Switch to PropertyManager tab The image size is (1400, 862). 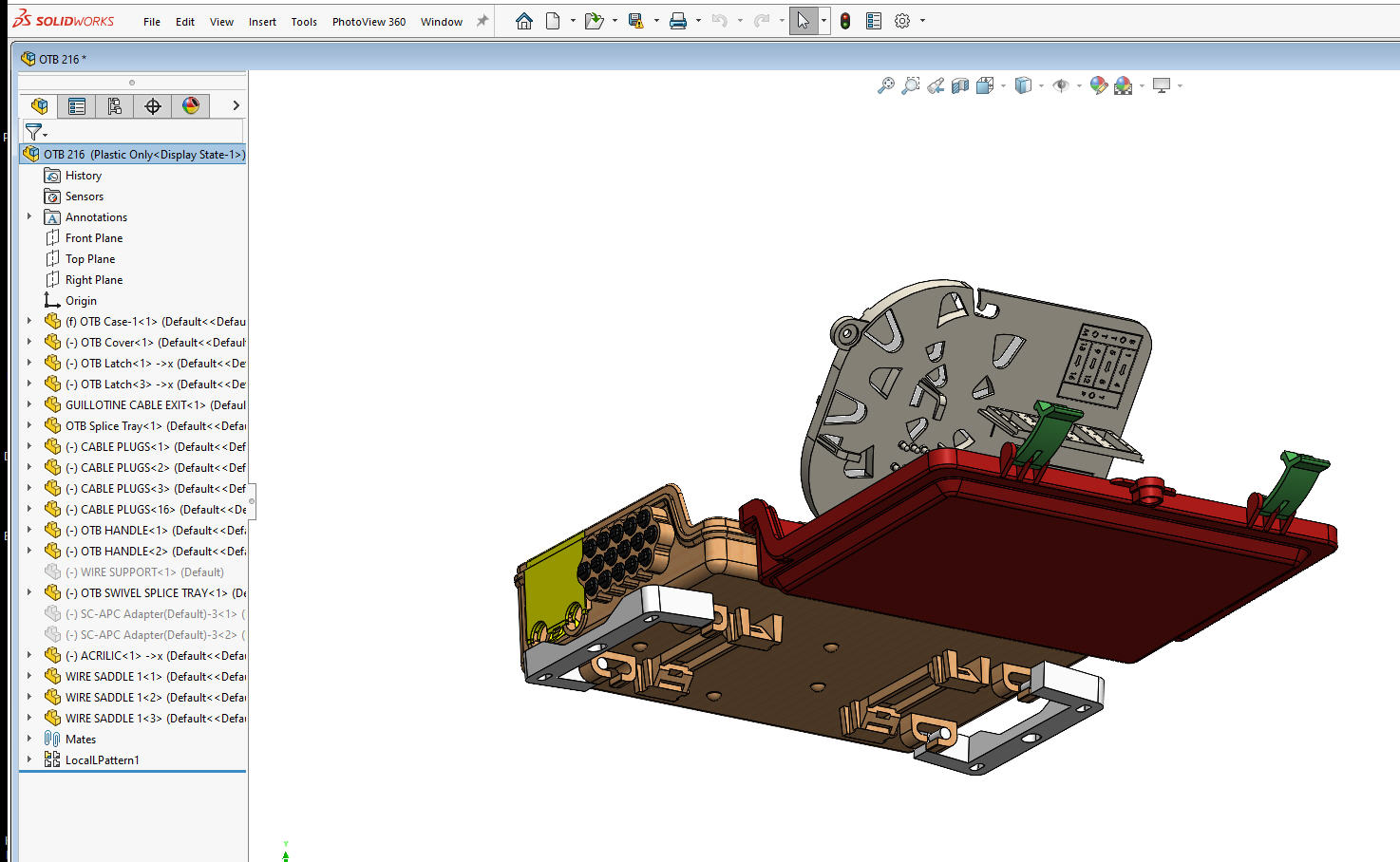point(77,105)
